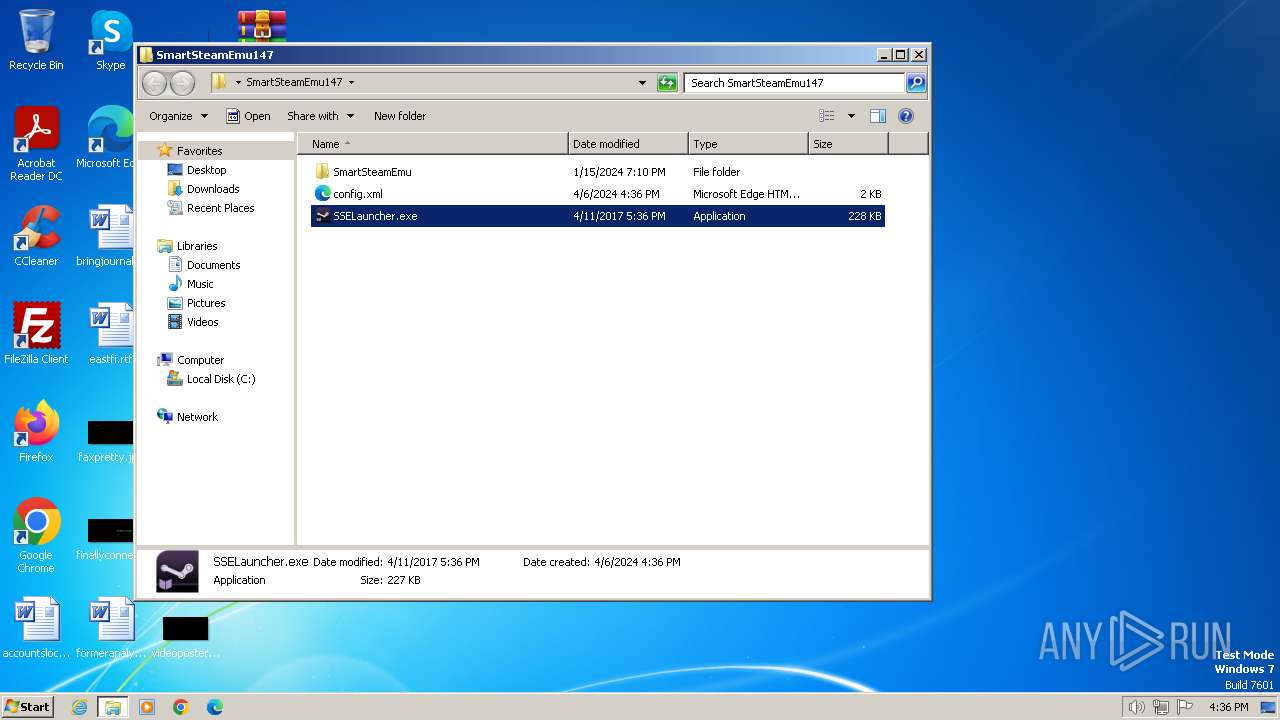Click the File Explorer taskbar button

(x=113, y=707)
